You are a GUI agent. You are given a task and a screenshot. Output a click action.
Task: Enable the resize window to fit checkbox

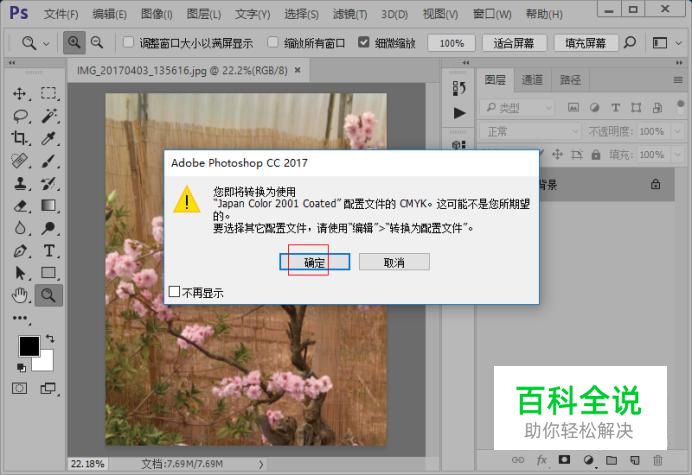[x=128, y=42]
